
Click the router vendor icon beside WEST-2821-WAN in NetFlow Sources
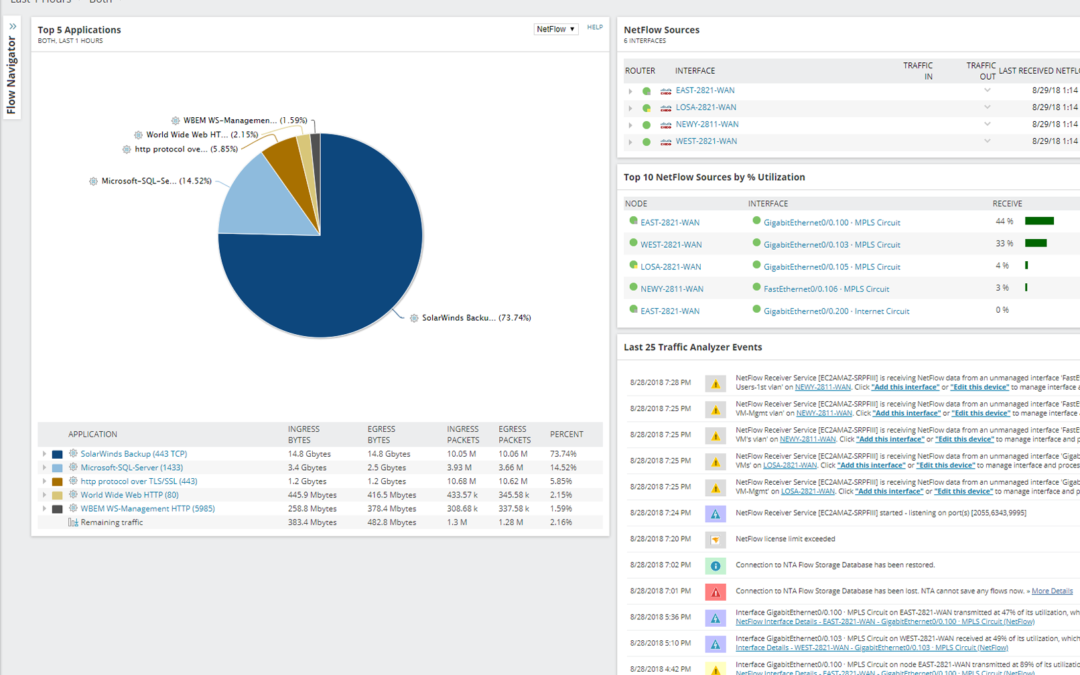(665, 142)
